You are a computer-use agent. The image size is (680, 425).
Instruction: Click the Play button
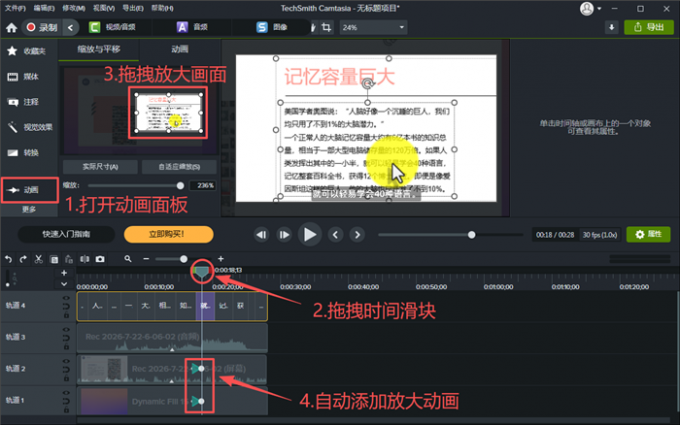310,234
